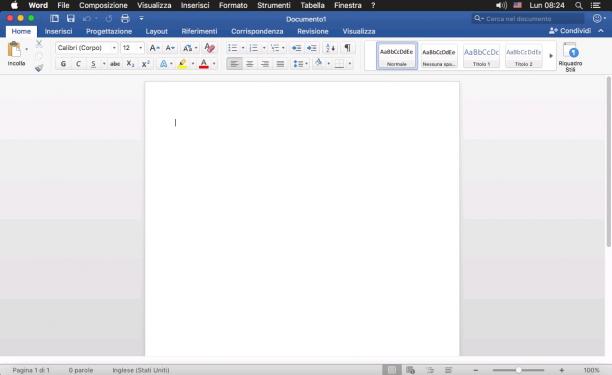
Task: Click the Cerca nel documento search field
Action: click(x=528, y=19)
